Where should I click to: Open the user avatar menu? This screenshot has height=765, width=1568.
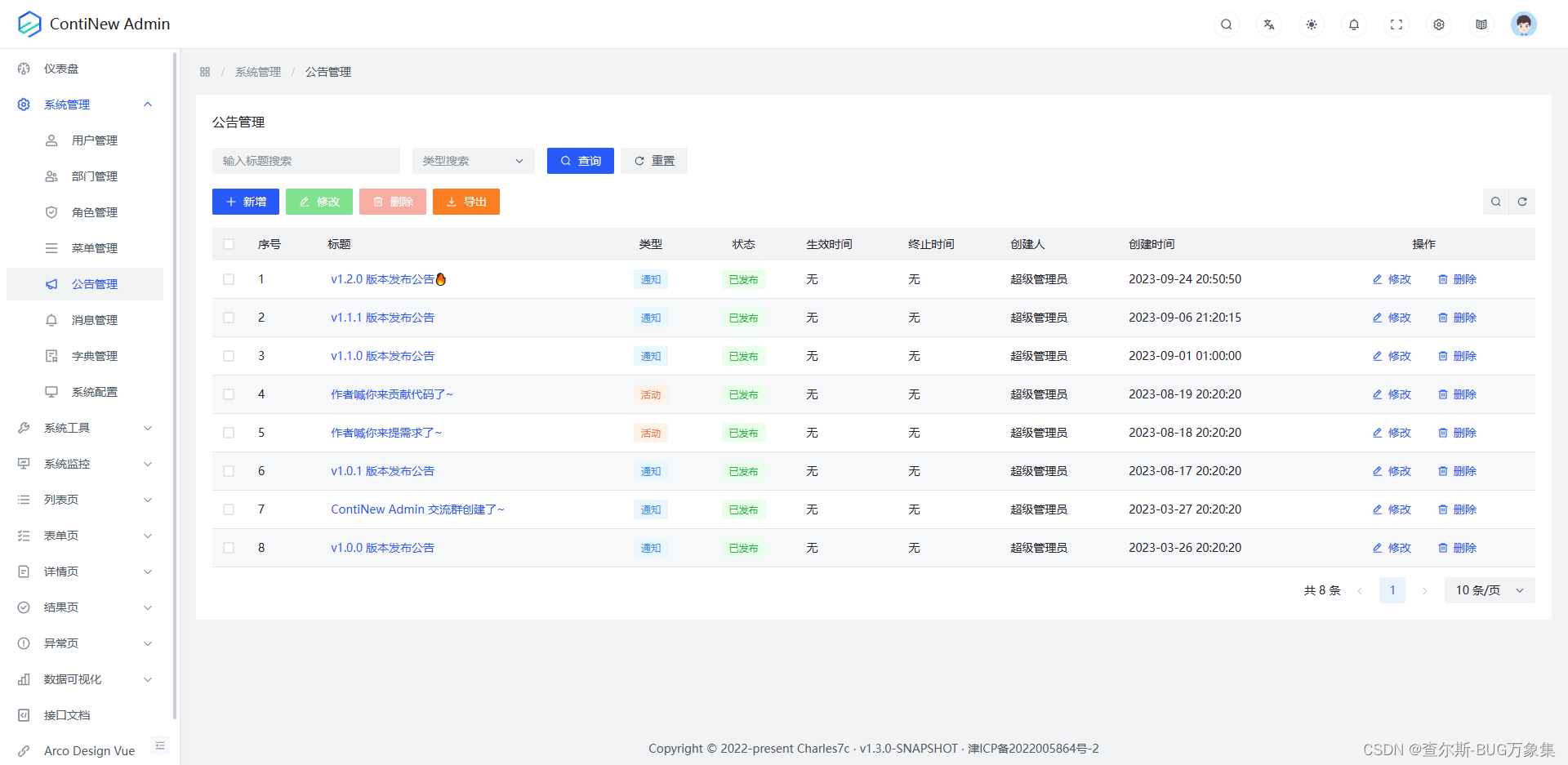tap(1524, 24)
